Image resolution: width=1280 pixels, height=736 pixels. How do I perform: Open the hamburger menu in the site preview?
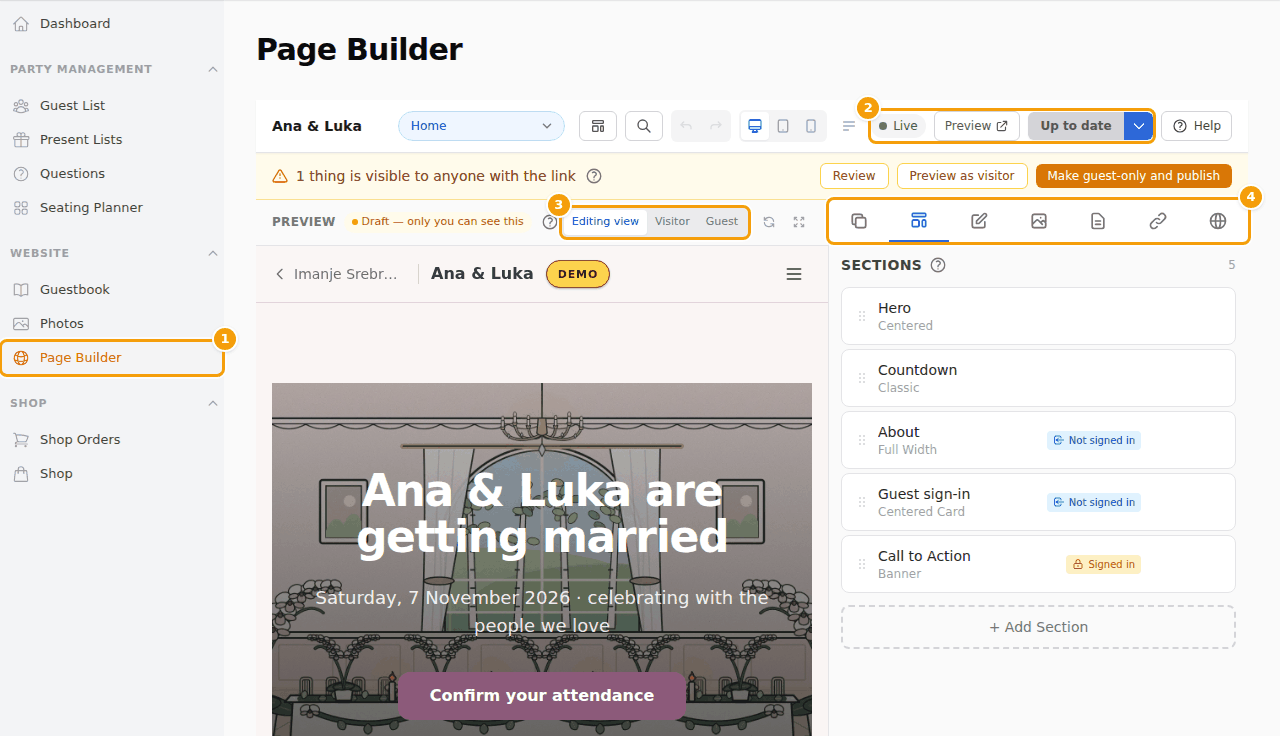(x=794, y=274)
